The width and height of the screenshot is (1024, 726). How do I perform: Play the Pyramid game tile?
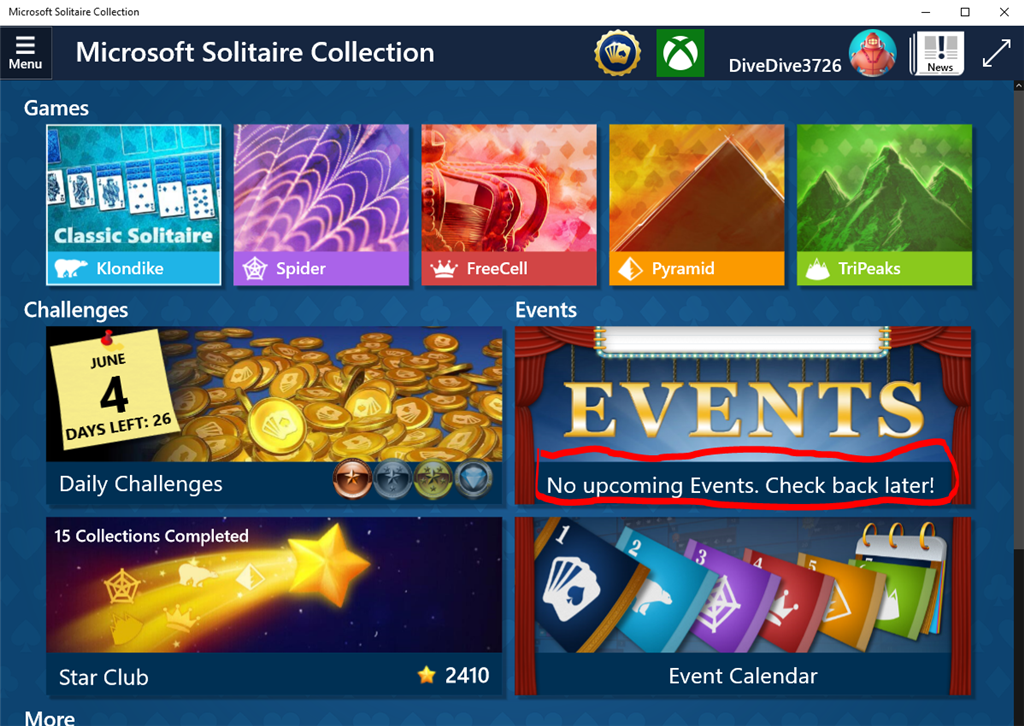pos(697,205)
